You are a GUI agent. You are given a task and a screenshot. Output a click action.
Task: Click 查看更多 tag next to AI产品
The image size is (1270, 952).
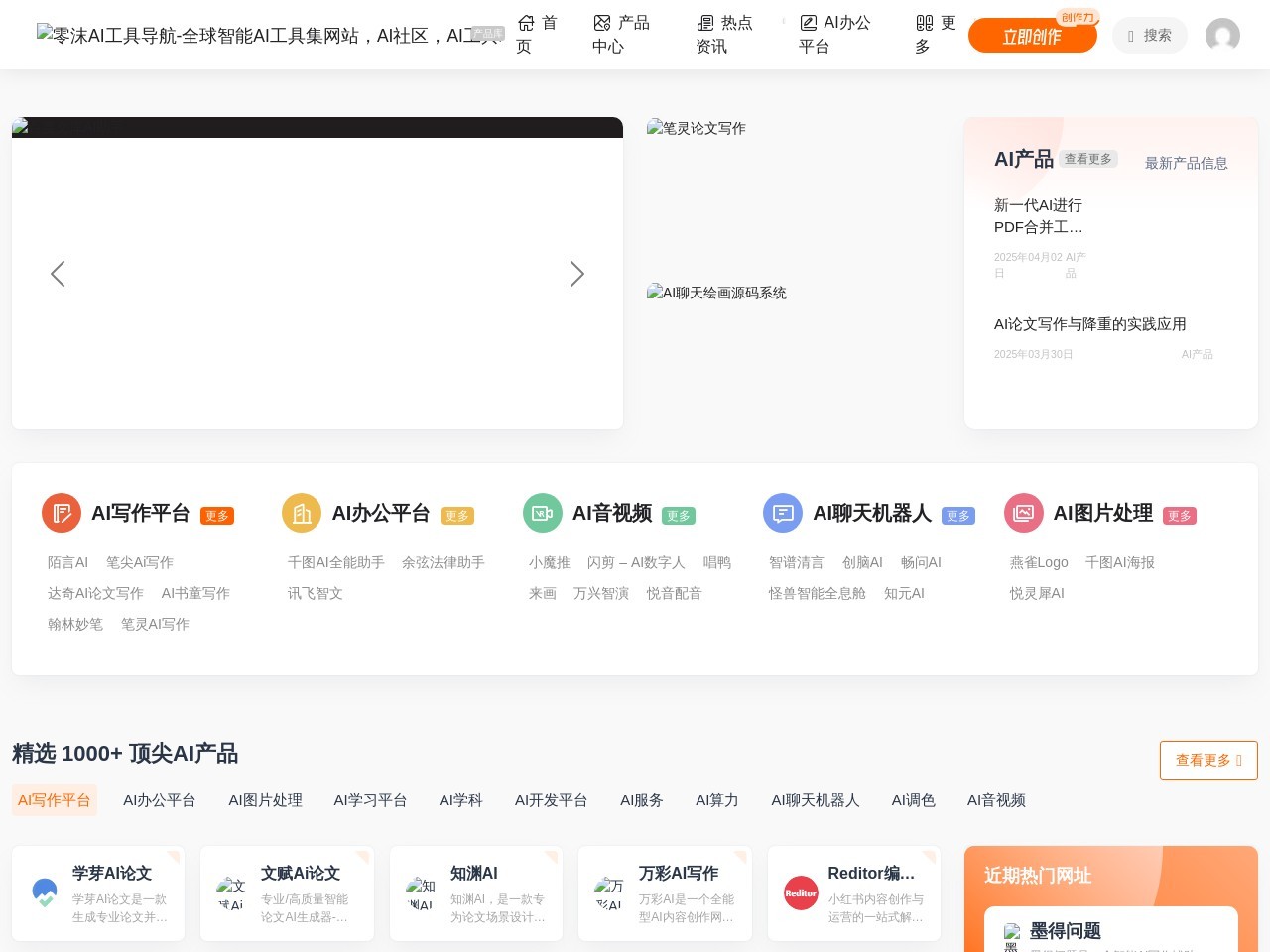click(1088, 159)
